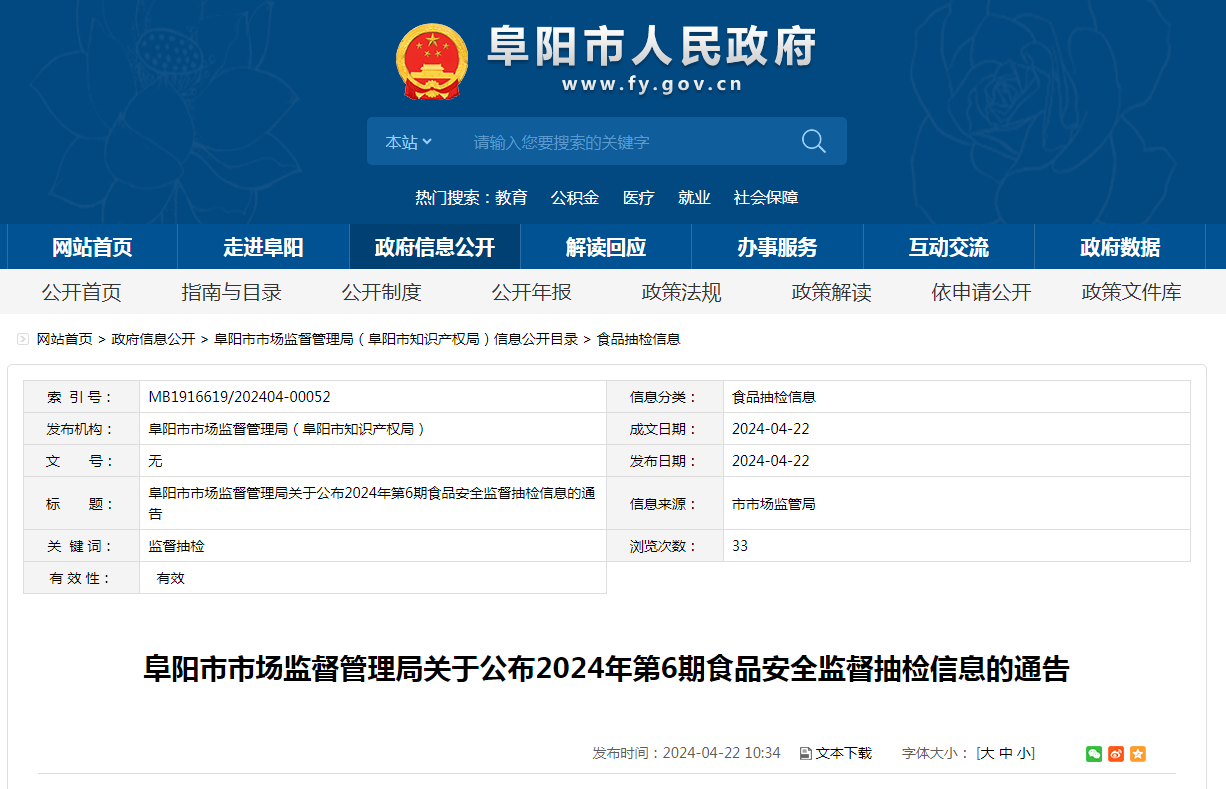Open the 政府信息公开 nav tab
The image size is (1226, 789).
point(435,247)
